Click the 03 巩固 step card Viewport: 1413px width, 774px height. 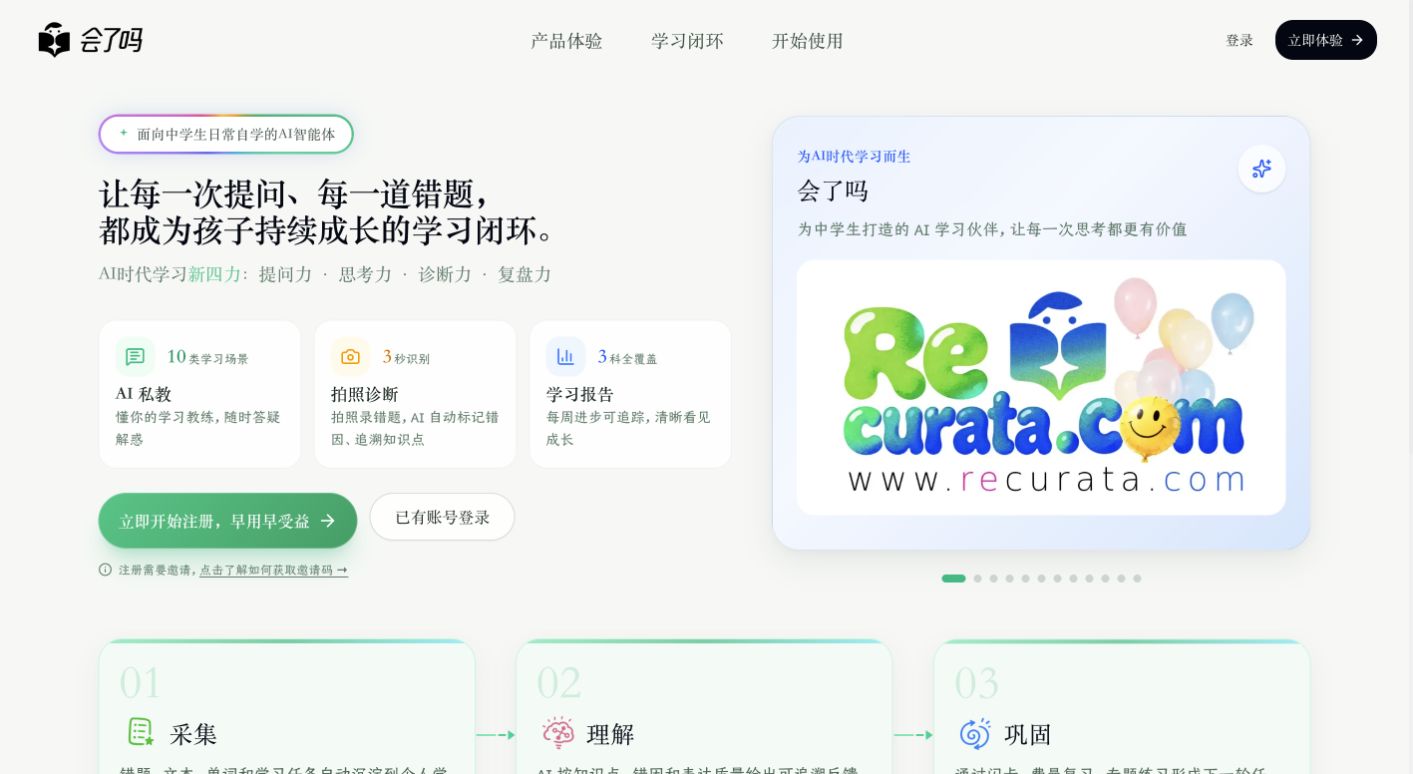pos(1122,707)
